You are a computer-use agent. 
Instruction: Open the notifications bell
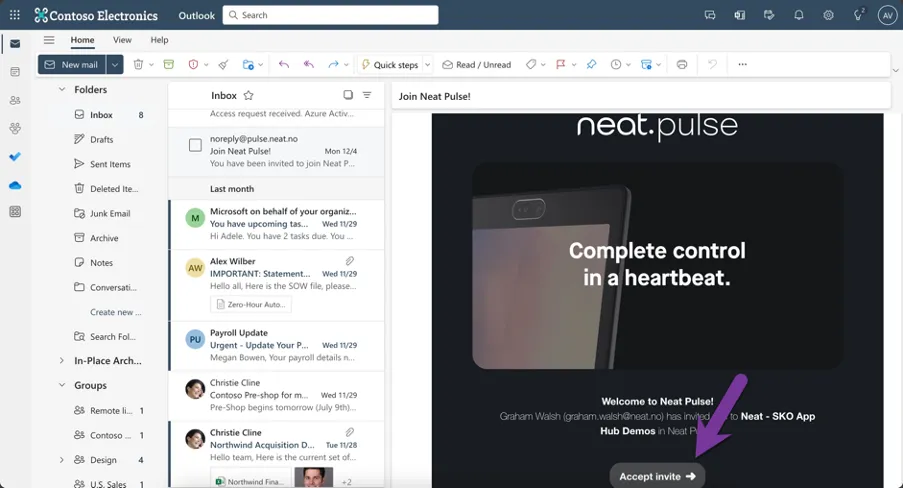[799, 15]
